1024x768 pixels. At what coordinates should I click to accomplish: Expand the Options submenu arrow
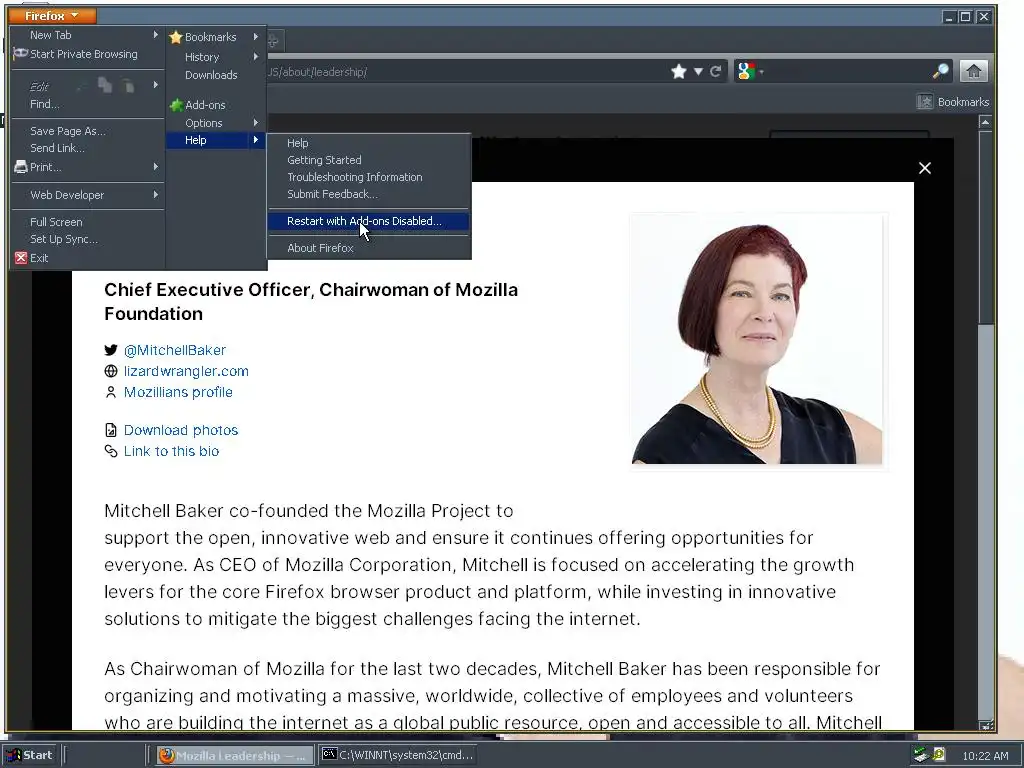pos(256,122)
